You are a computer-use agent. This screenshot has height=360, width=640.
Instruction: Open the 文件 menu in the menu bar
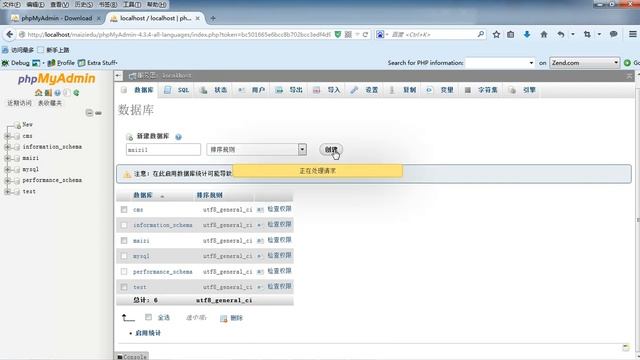12,4
